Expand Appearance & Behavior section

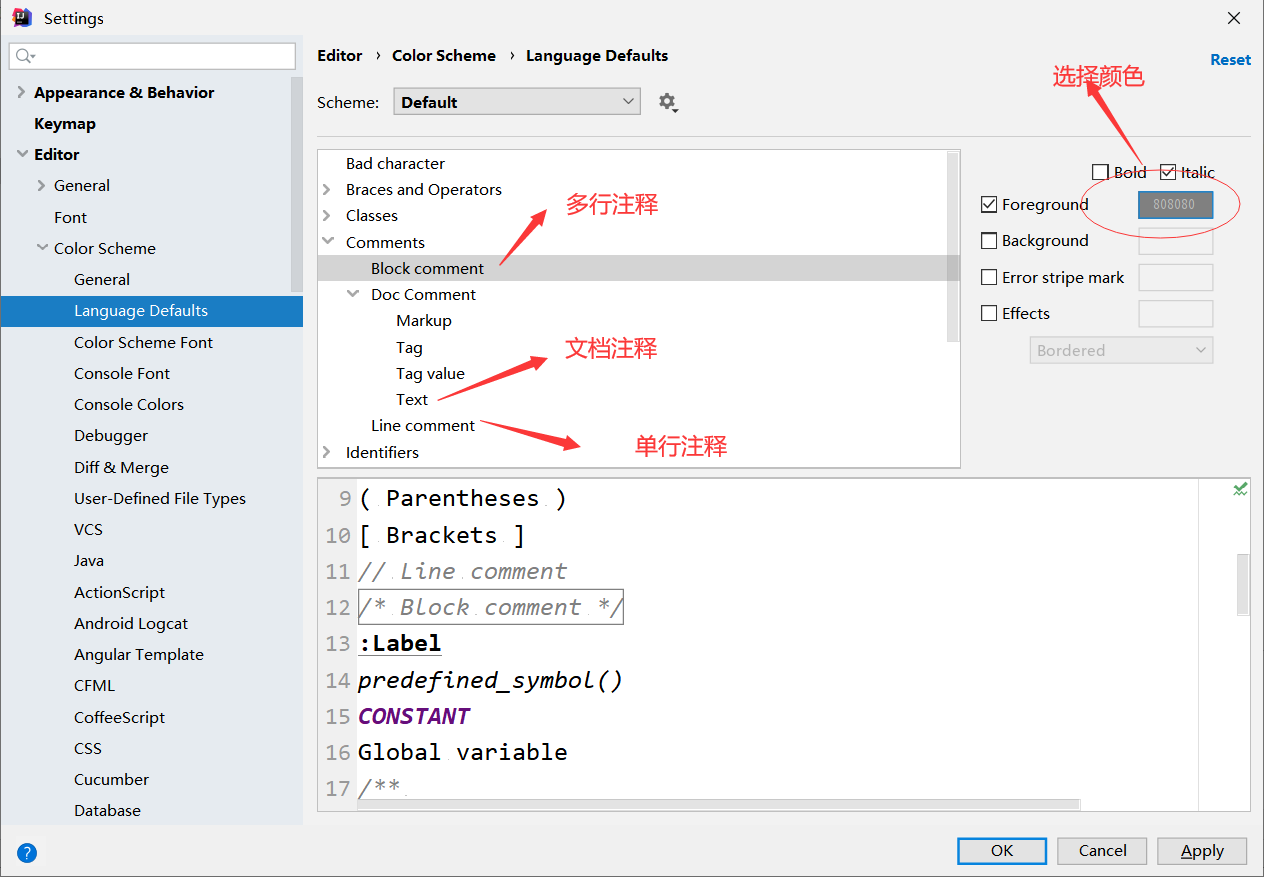click(x=22, y=92)
